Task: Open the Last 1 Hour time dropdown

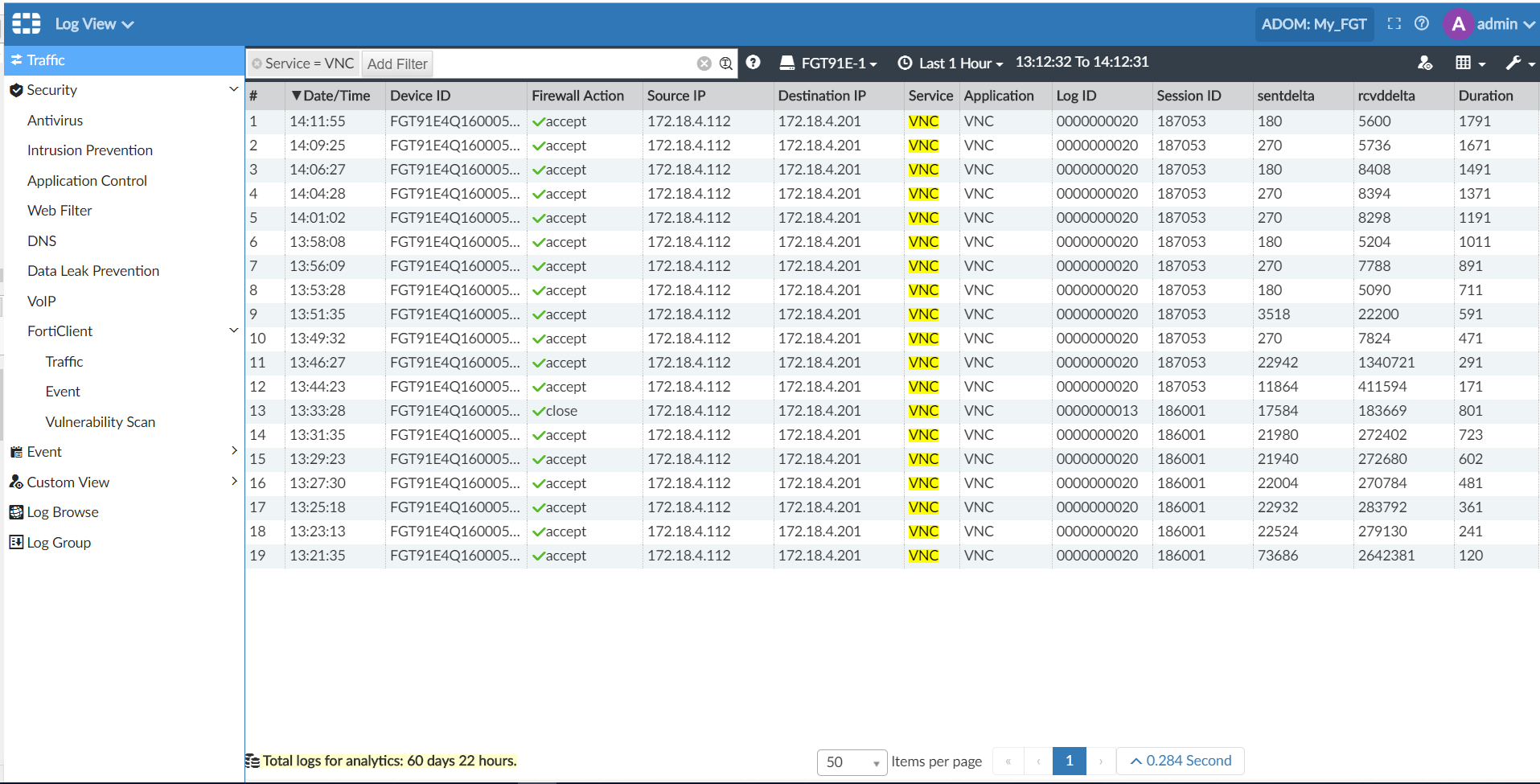Action: 951,63
